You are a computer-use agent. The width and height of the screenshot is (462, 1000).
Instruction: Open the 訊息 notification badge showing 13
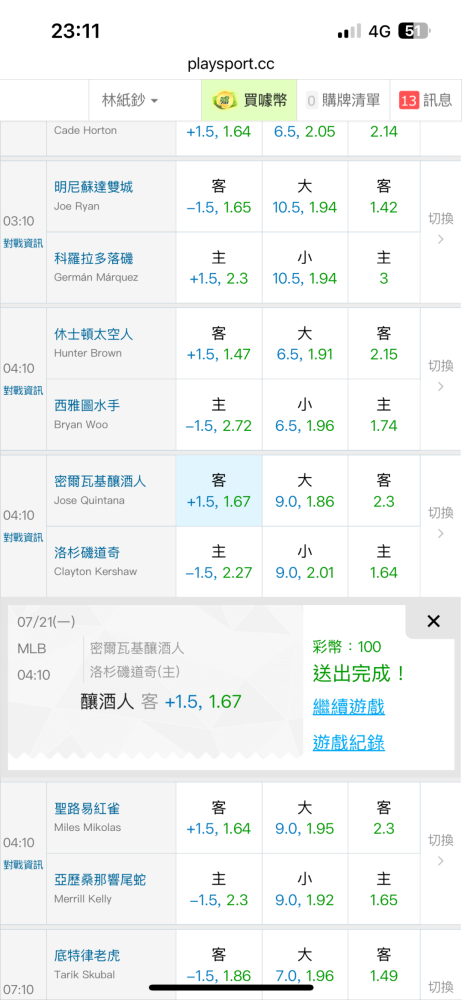pyautogui.click(x=408, y=100)
